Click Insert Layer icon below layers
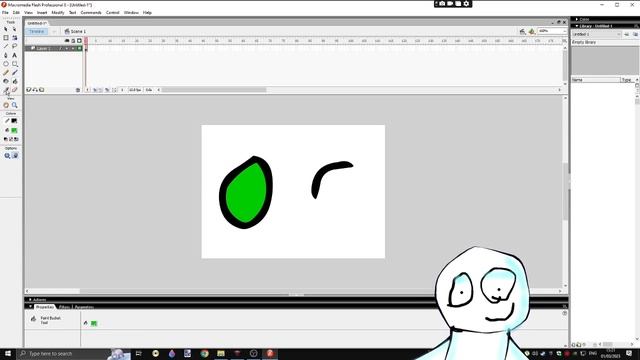 29,90
